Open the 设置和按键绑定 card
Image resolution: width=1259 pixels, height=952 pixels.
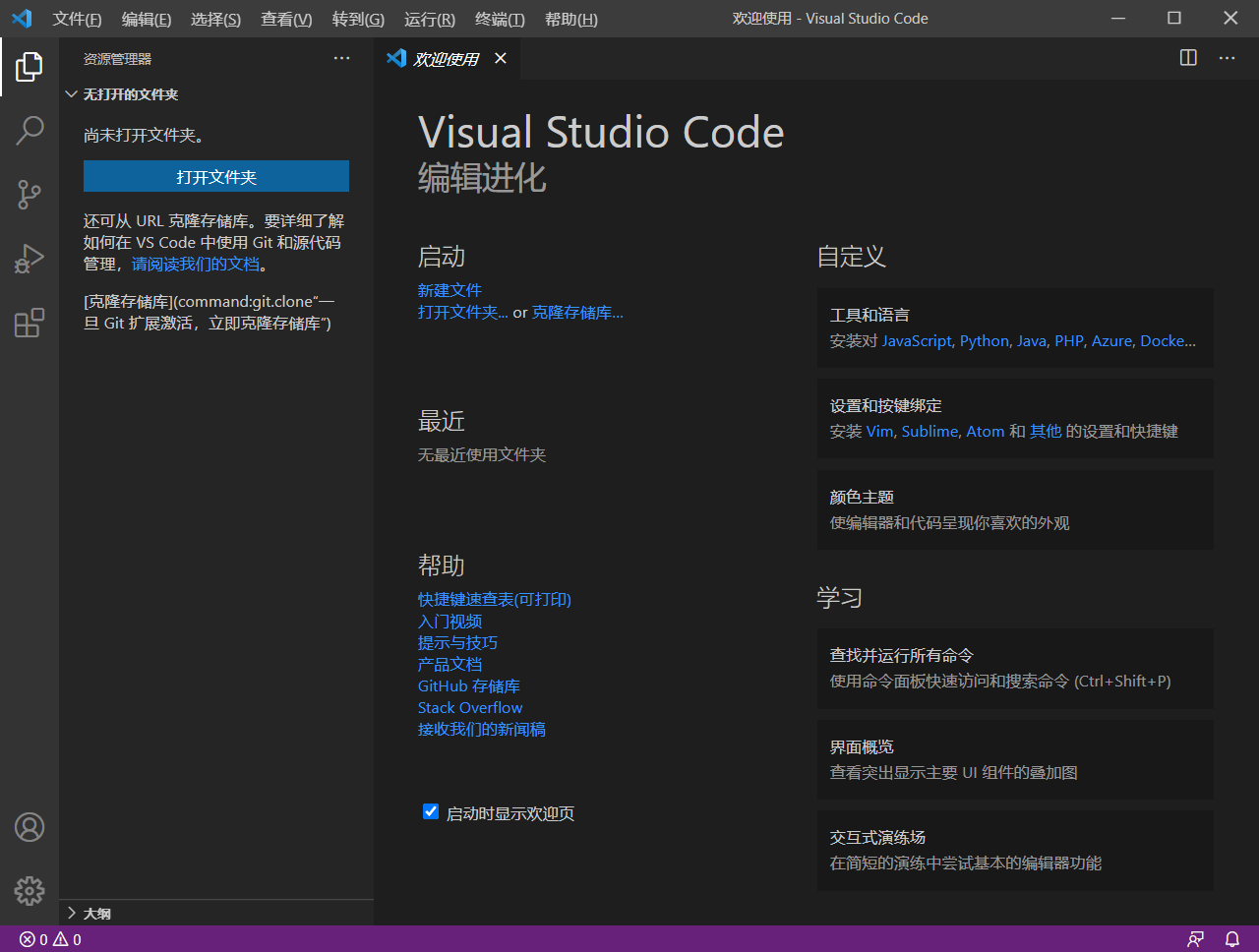point(1015,418)
